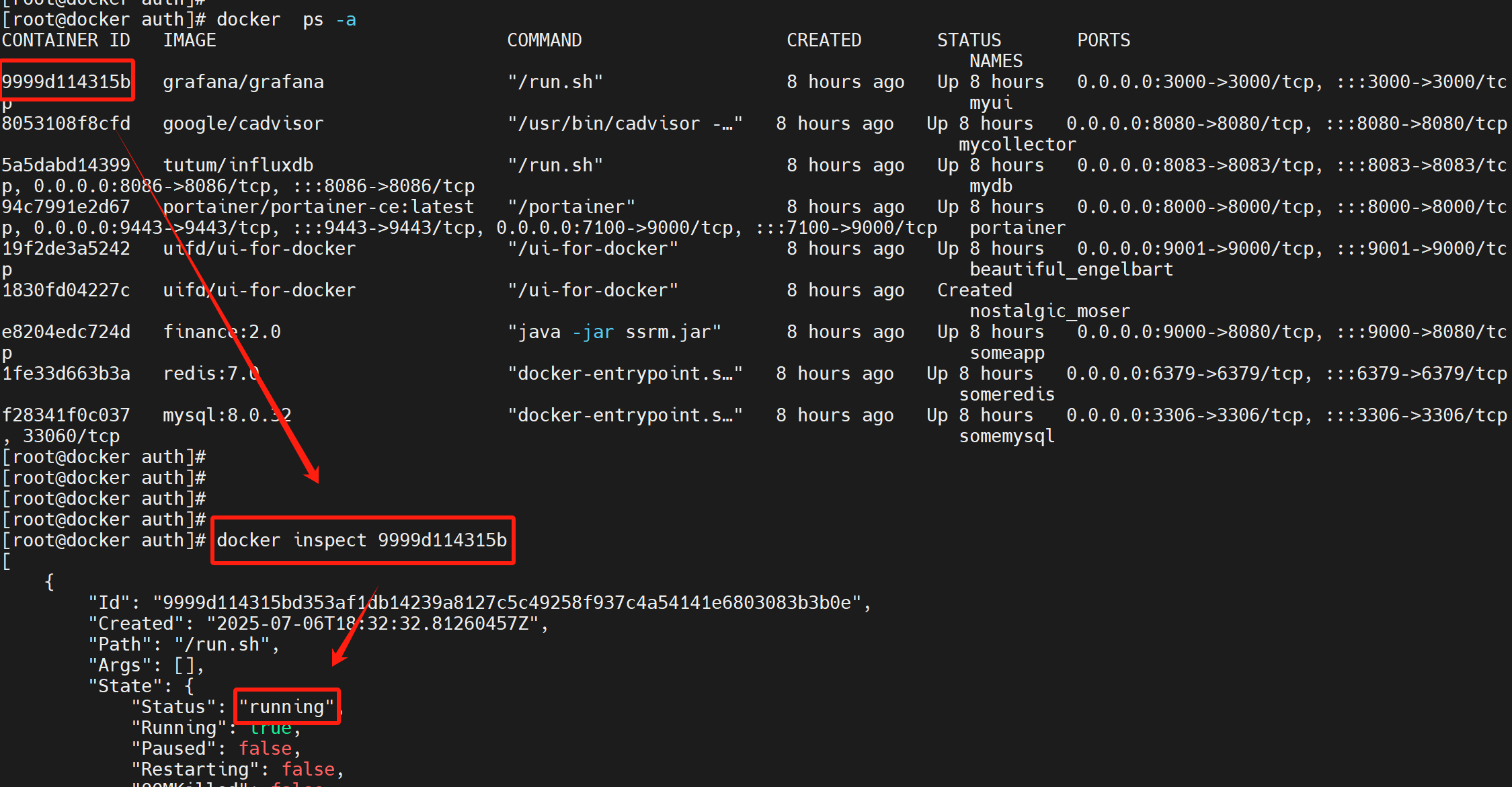Image resolution: width=1512 pixels, height=787 pixels.
Task: Click container ID 1fe33d663b3a
Action: click(x=66, y=373)
